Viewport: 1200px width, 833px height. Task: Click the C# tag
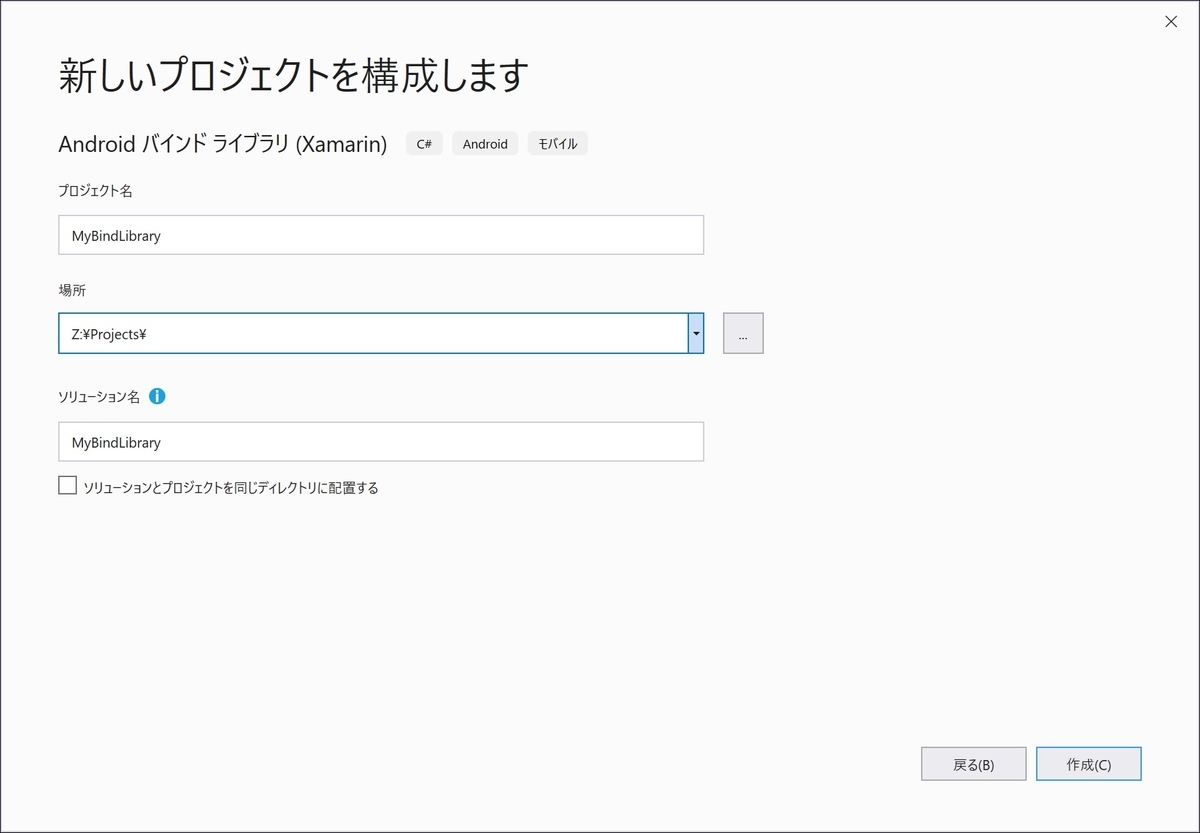(424, 144)
